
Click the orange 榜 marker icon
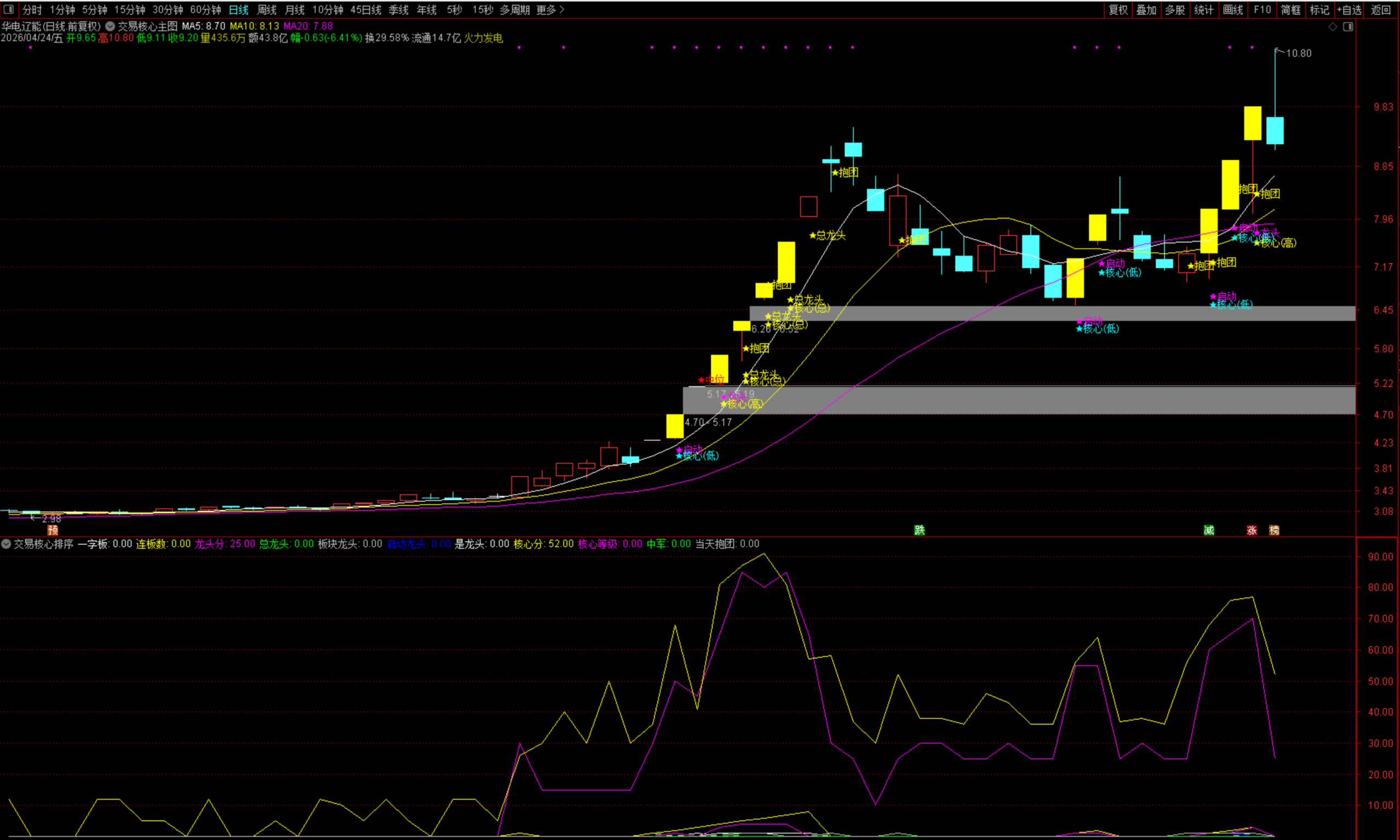tap(1274, 530)
